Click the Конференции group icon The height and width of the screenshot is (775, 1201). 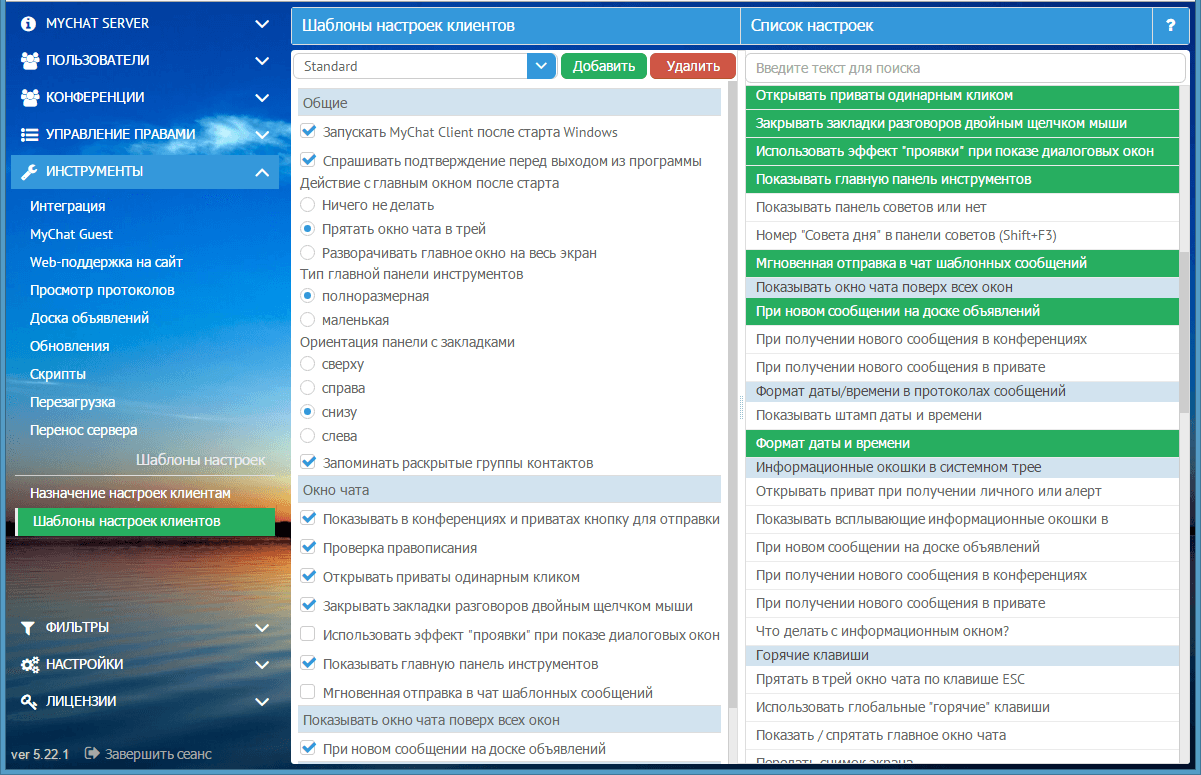pos(29,97)
